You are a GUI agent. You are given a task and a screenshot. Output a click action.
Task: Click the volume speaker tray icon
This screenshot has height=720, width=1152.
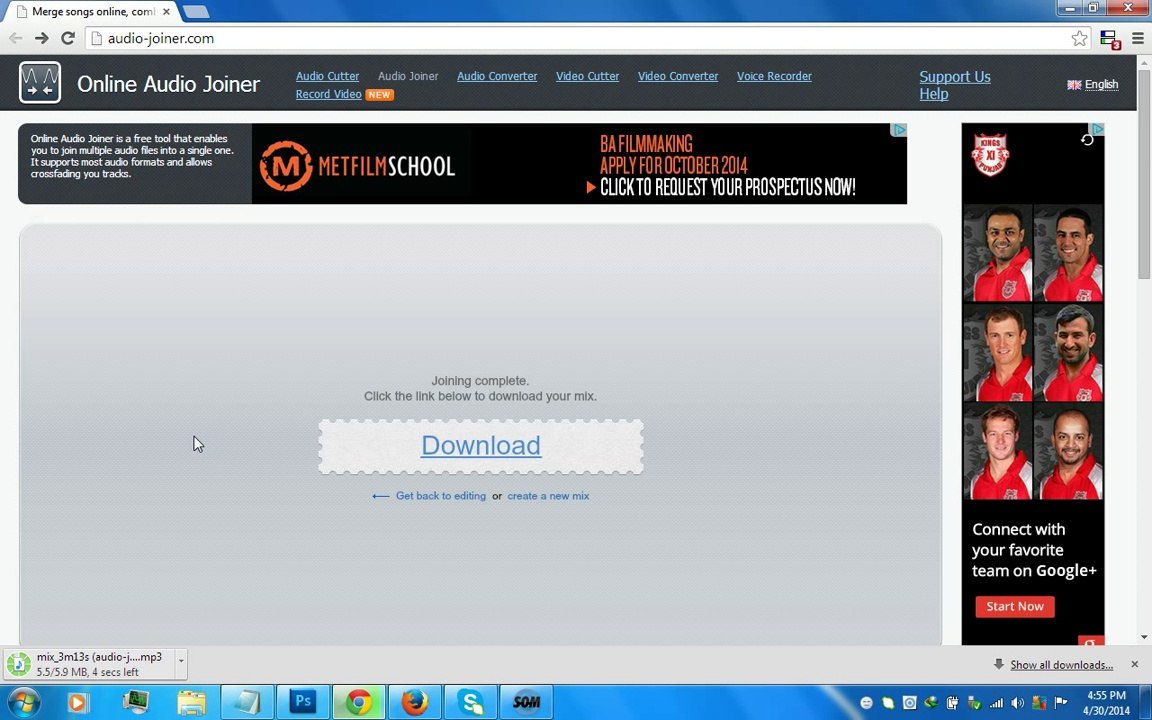pos(1018,702)
